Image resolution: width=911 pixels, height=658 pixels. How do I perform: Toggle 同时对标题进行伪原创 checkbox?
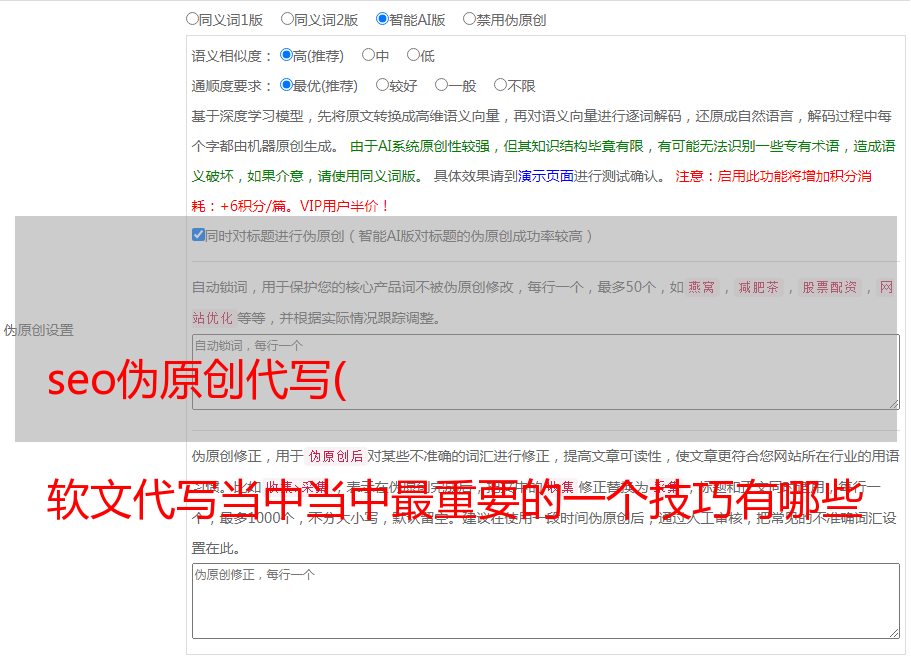[x=198, y=235]
